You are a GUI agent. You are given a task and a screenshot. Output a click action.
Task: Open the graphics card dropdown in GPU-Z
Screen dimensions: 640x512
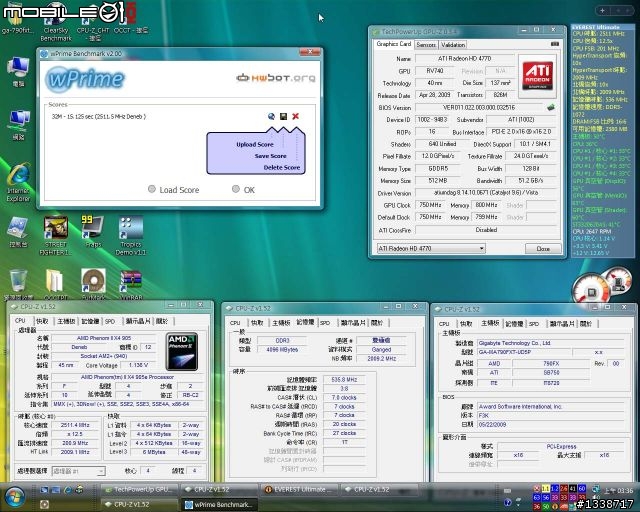(431, 248)
